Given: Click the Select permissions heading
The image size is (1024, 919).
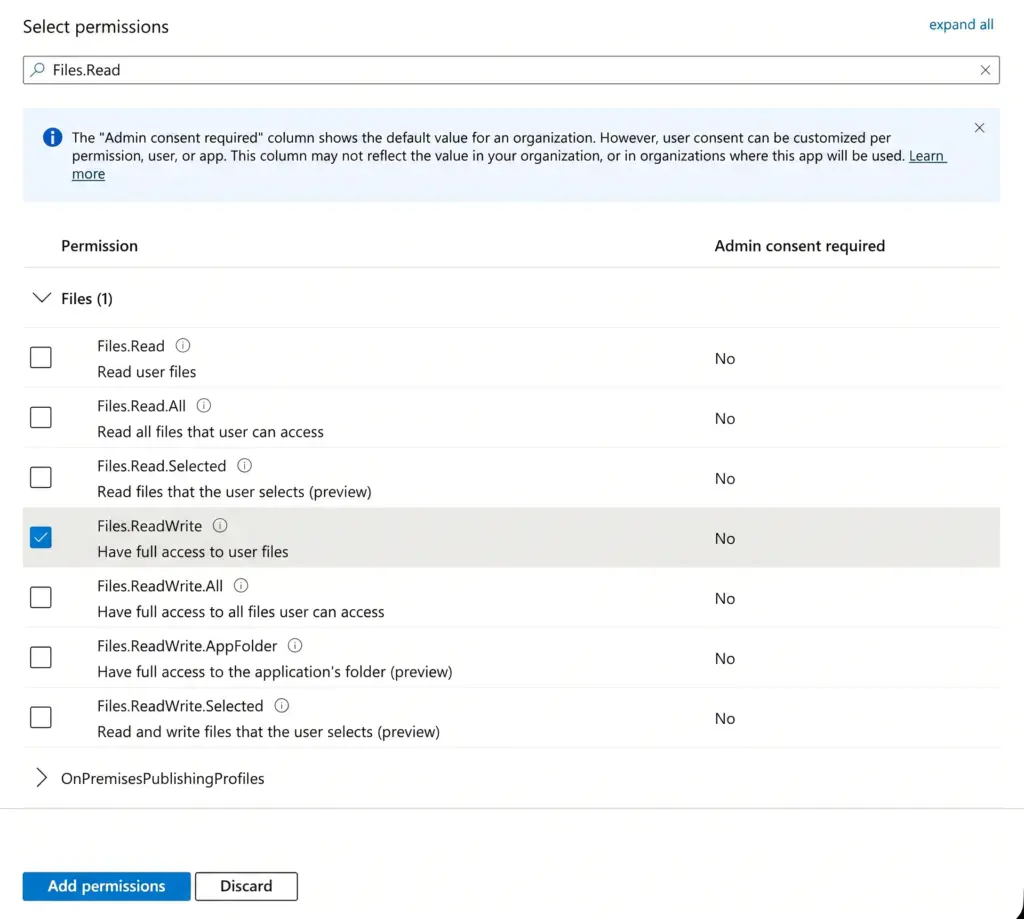Looking at the screenshot, I should 95,27.
